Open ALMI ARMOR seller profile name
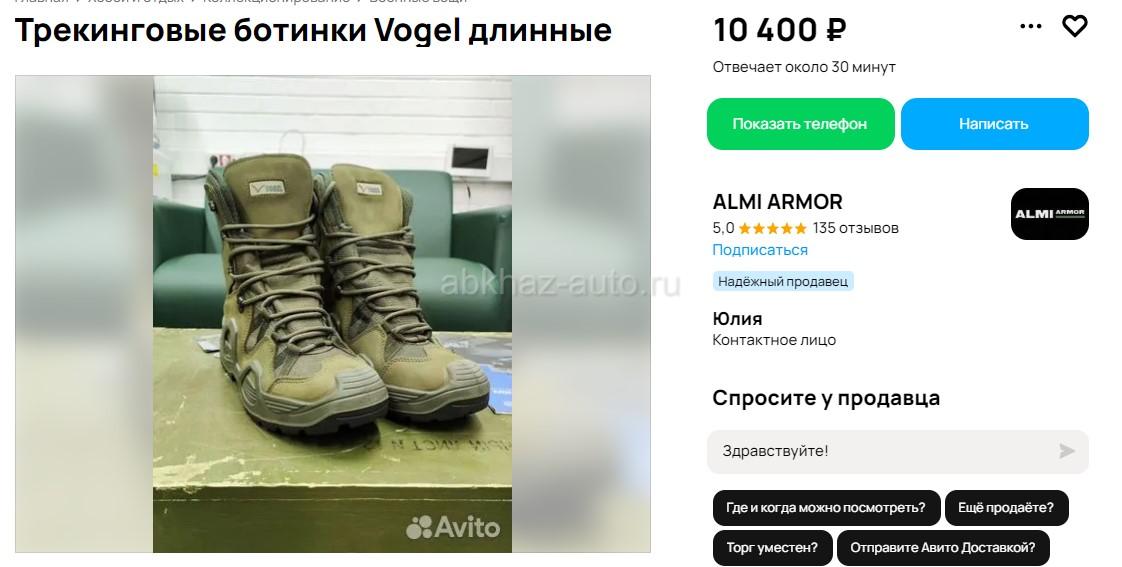1122x567 pixels. pyautogui.click(x=777, y=202)
